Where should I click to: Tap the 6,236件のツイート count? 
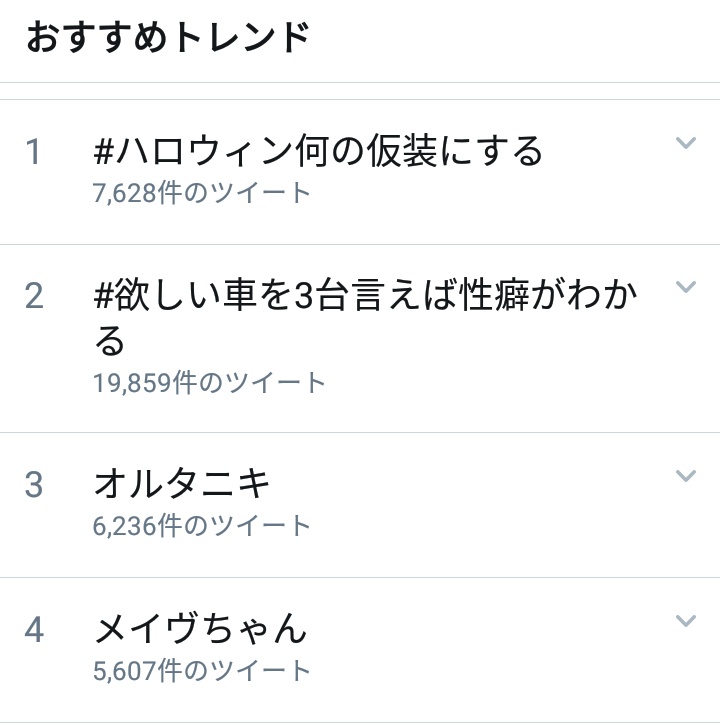click(x=202, y=525)
